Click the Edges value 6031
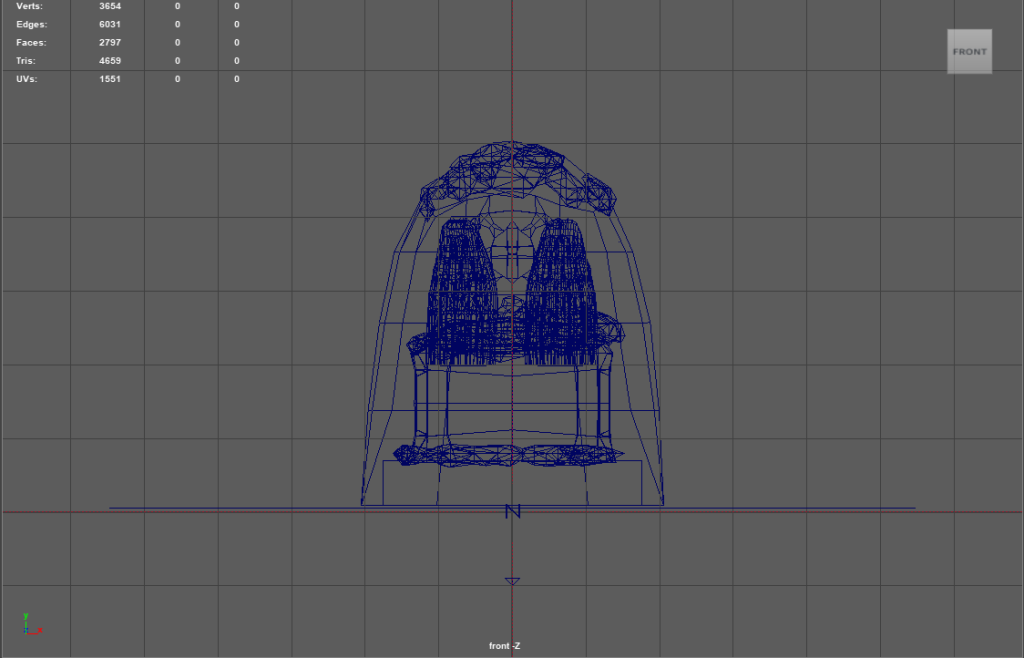This screenshot has height=658, width=1024. tap(110, 24)
